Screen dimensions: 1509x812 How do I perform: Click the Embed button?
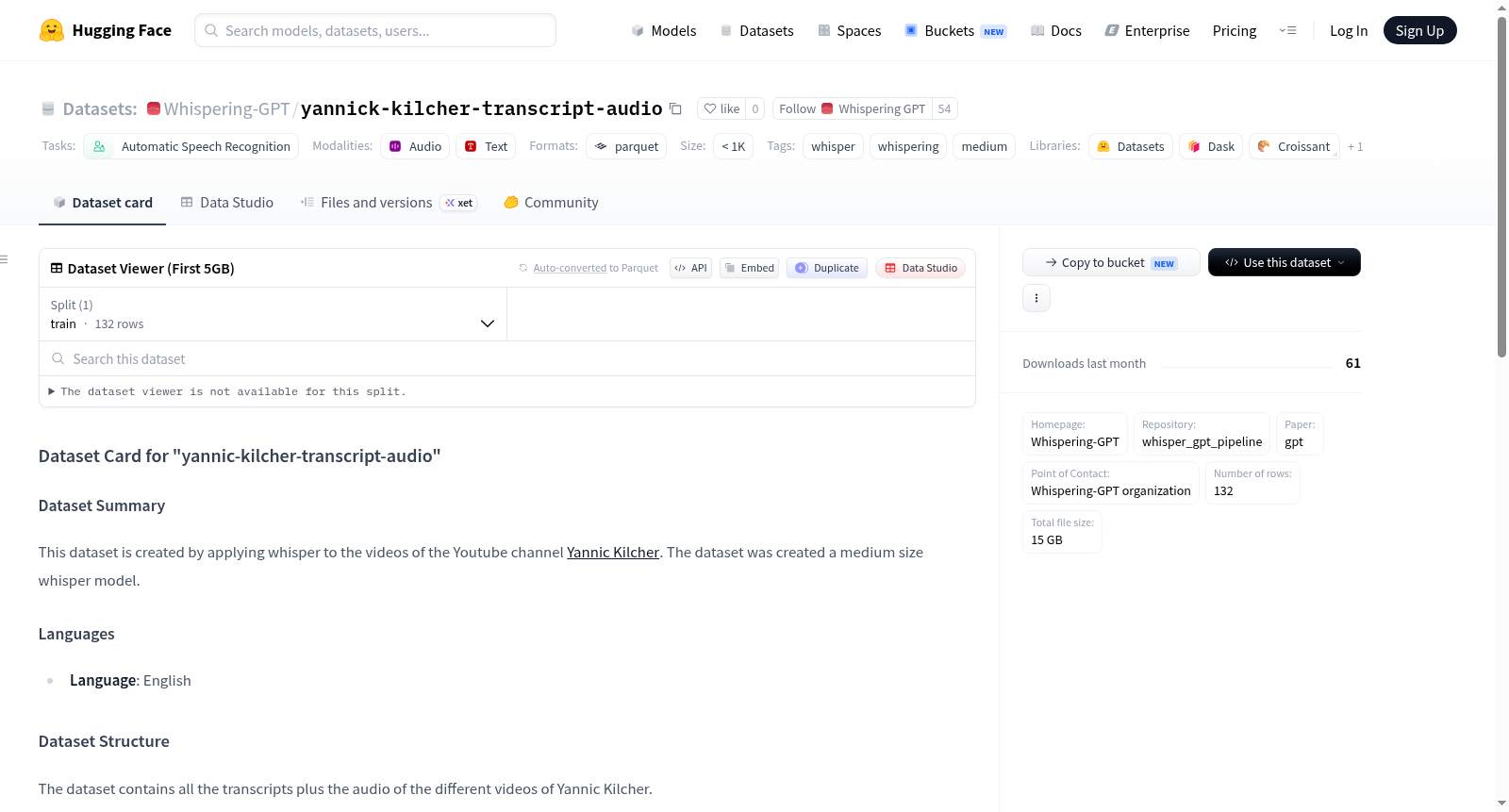click(749, 268)
